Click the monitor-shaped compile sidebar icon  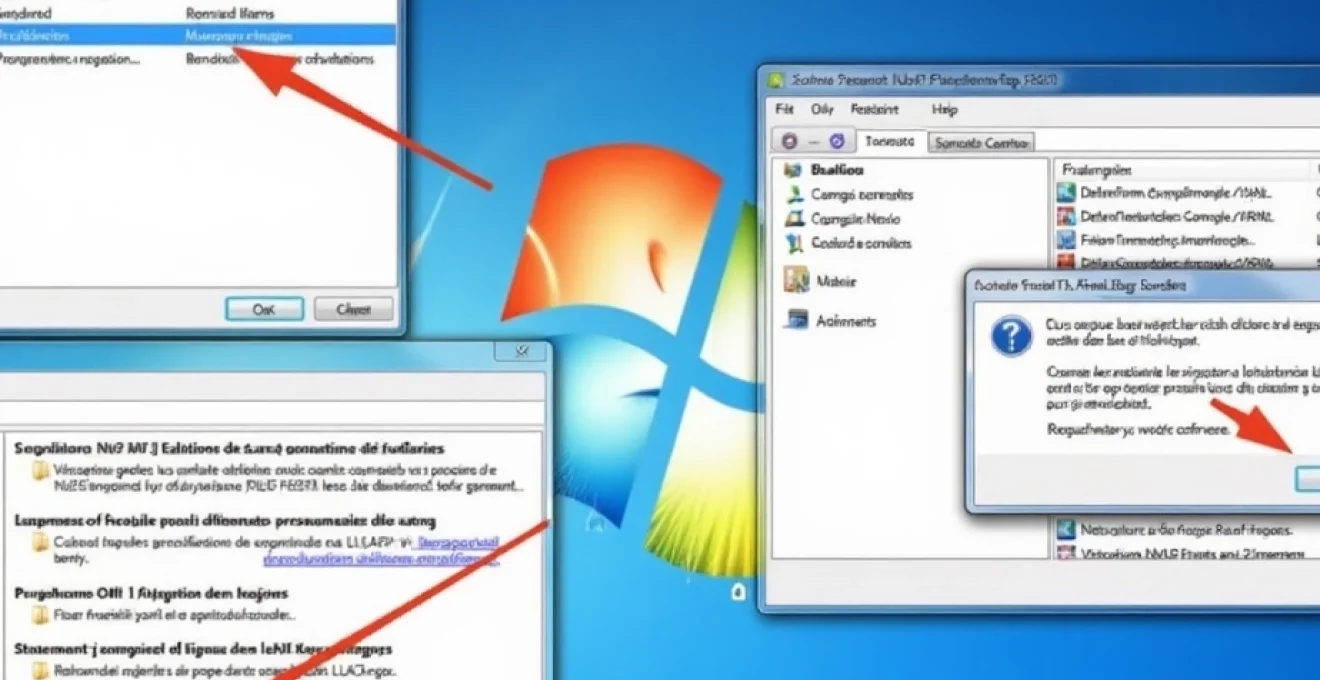coord(794,219)
